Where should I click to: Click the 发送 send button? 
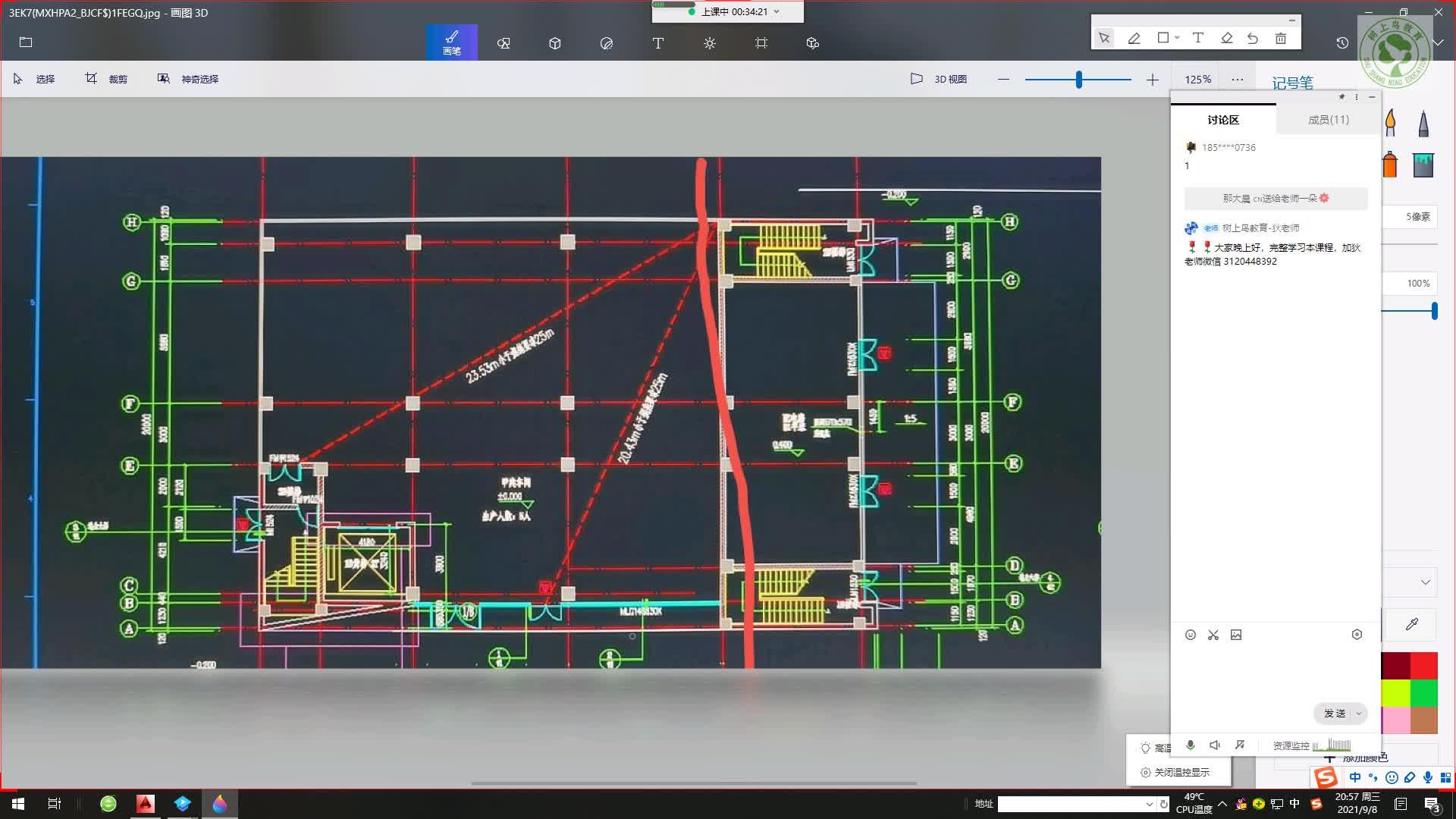(1334, 714)
